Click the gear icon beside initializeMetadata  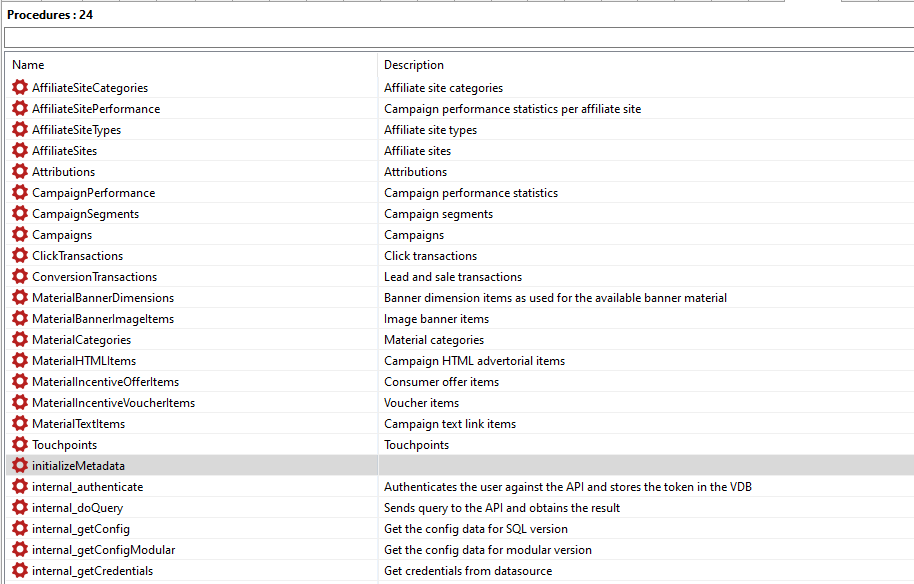pos(20,466)
